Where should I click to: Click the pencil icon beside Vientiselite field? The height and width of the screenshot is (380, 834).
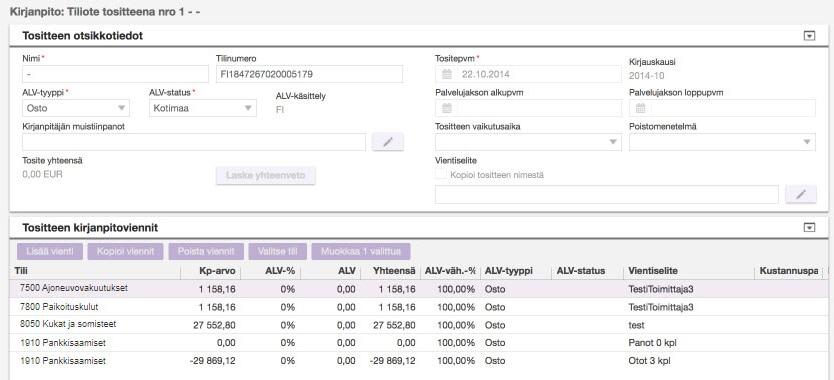point(800,194)
